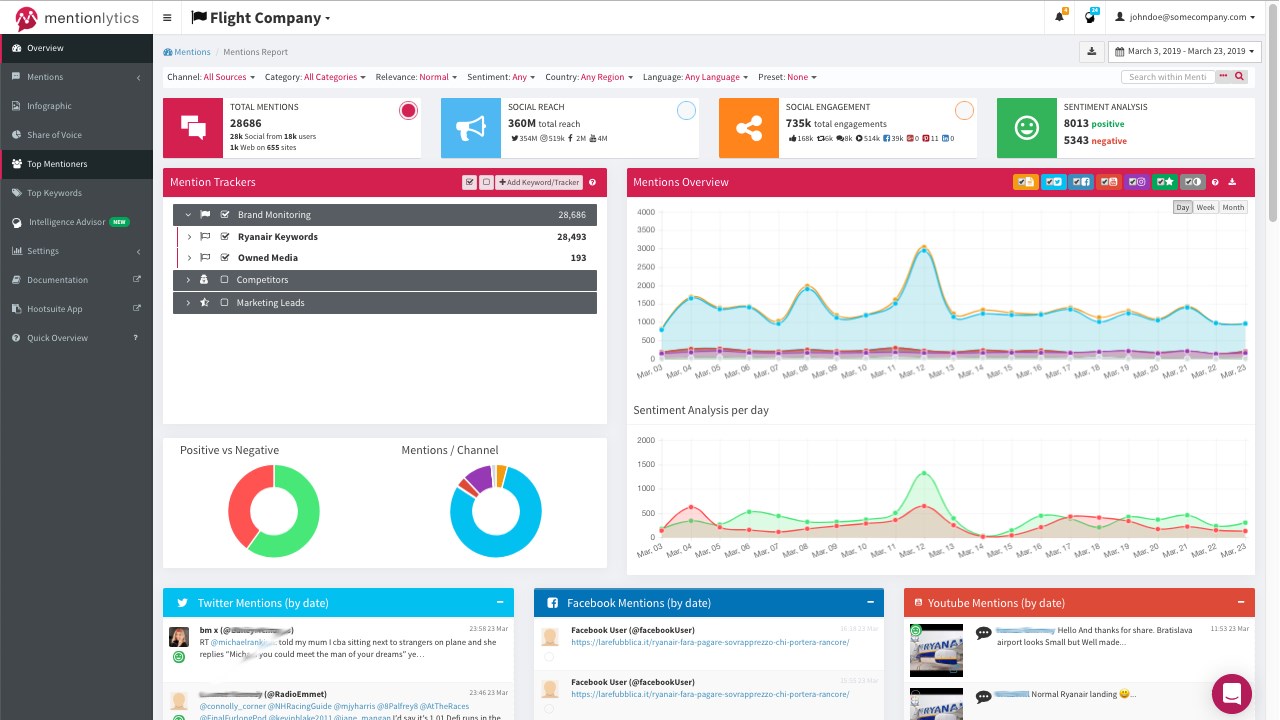Minimize the Facebook Mentions panel
Image resolution: width=1280 pixels, height=720 pixels.
(870, 602)
